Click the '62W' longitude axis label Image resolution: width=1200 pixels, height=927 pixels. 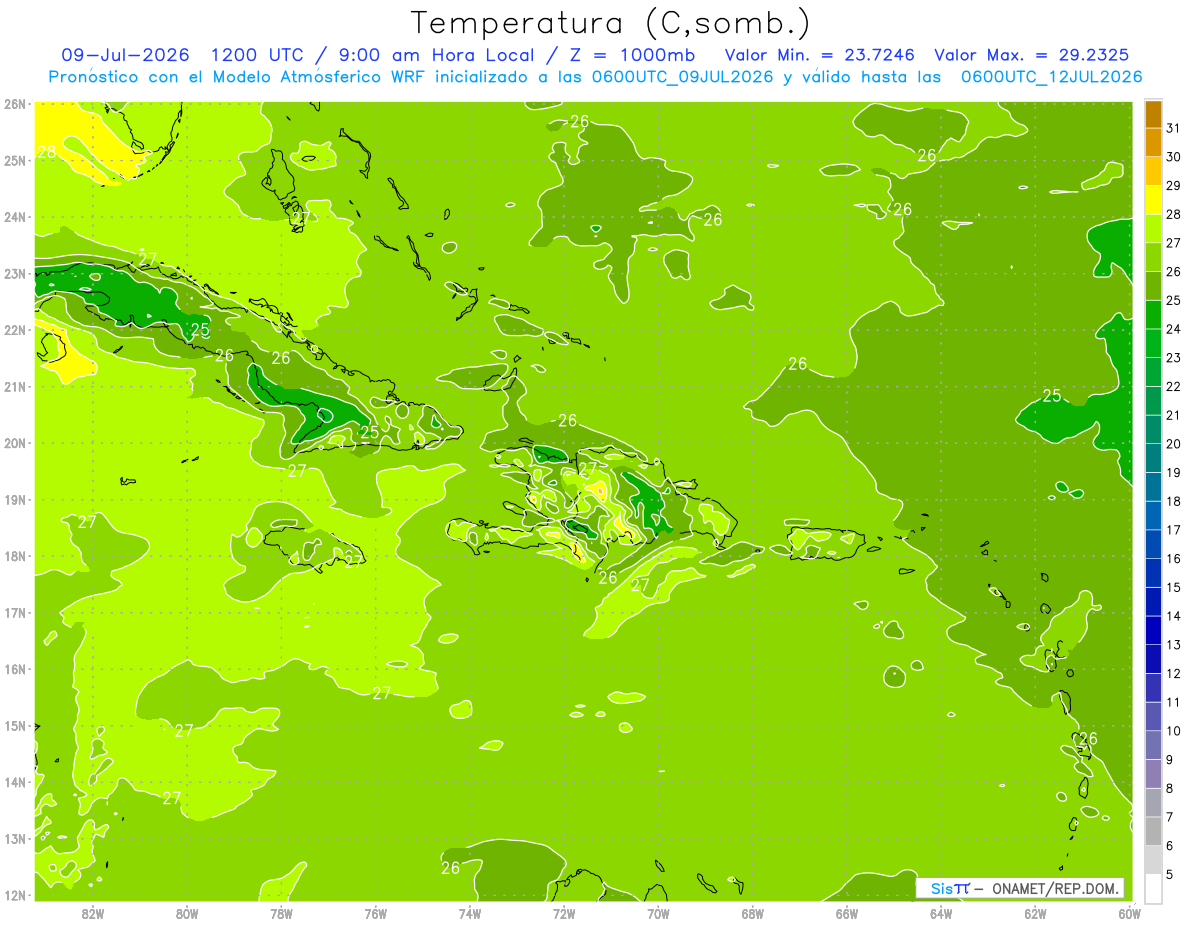[x=1035, y=913]
